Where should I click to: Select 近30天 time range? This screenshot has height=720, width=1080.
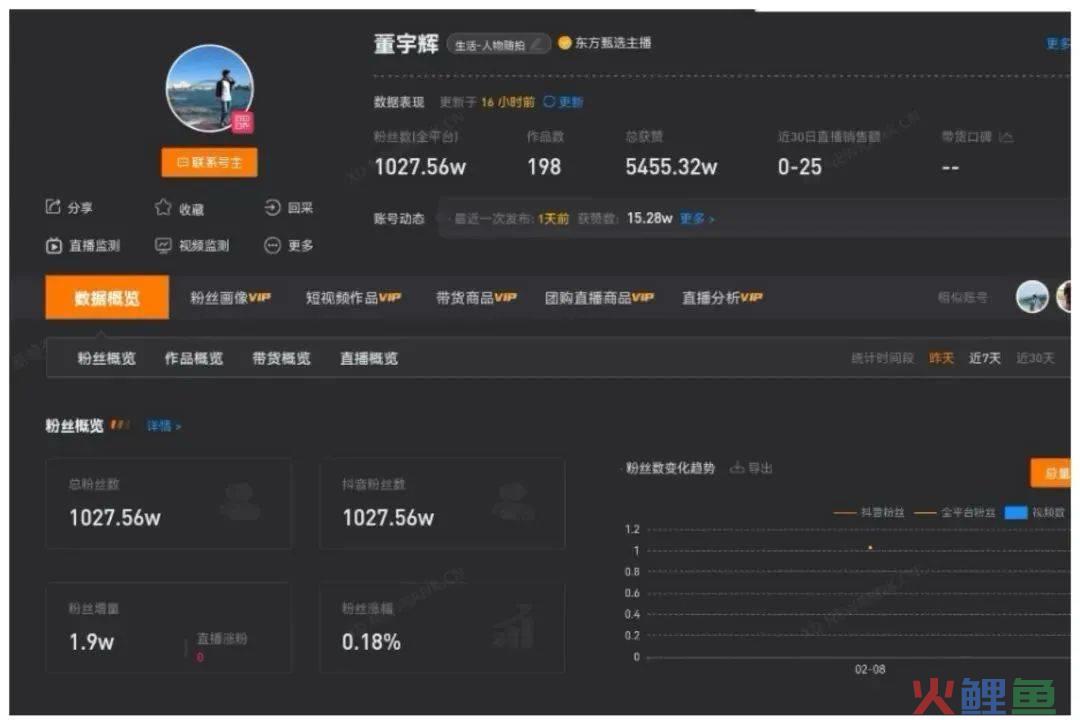pos(1035,358)
